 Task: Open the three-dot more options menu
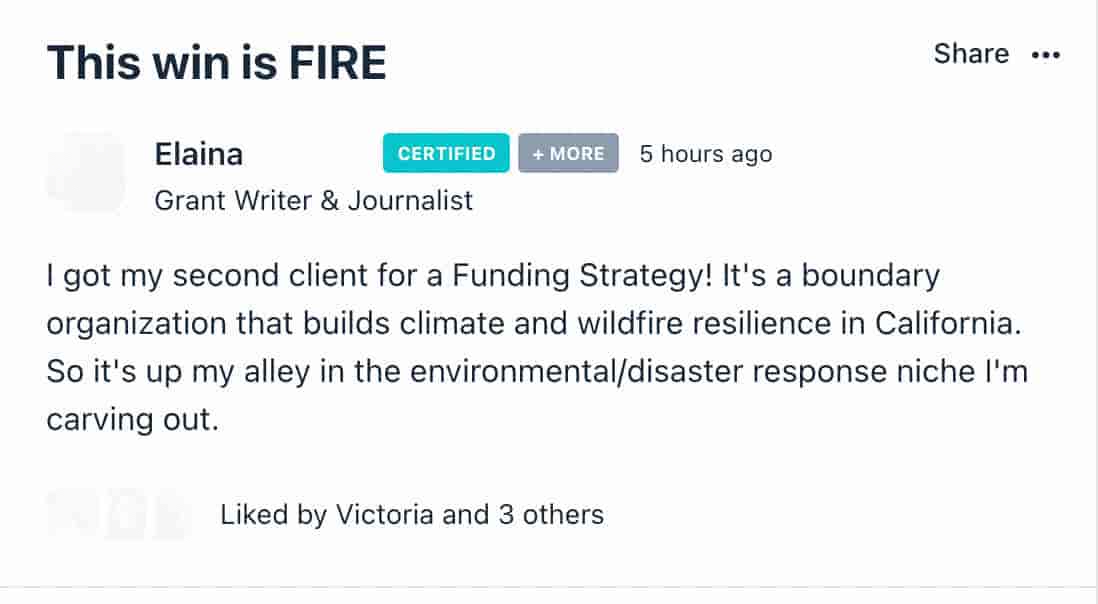[x=1045, y=55]
